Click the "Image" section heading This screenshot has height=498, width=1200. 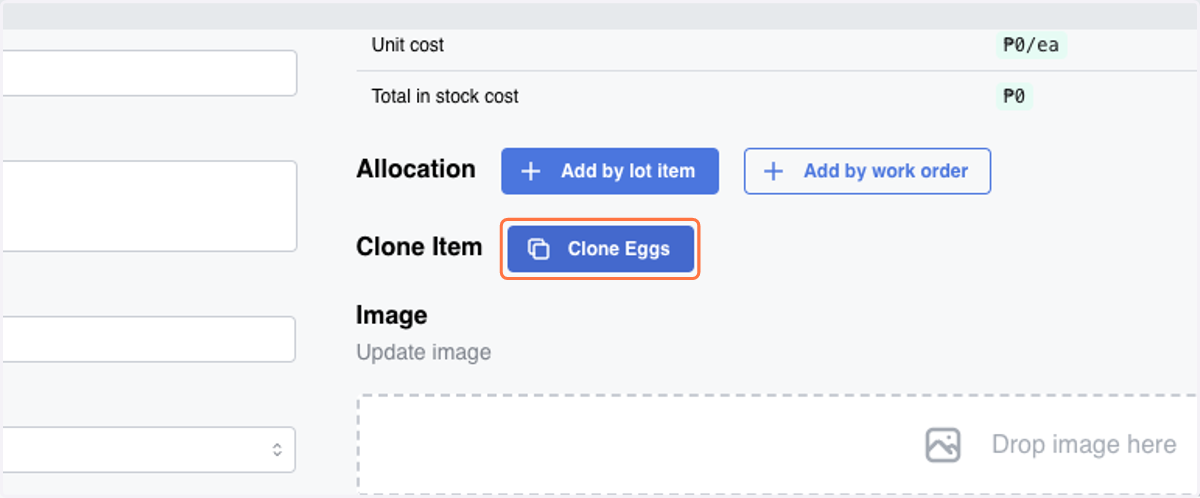click(x=392, y=315)
